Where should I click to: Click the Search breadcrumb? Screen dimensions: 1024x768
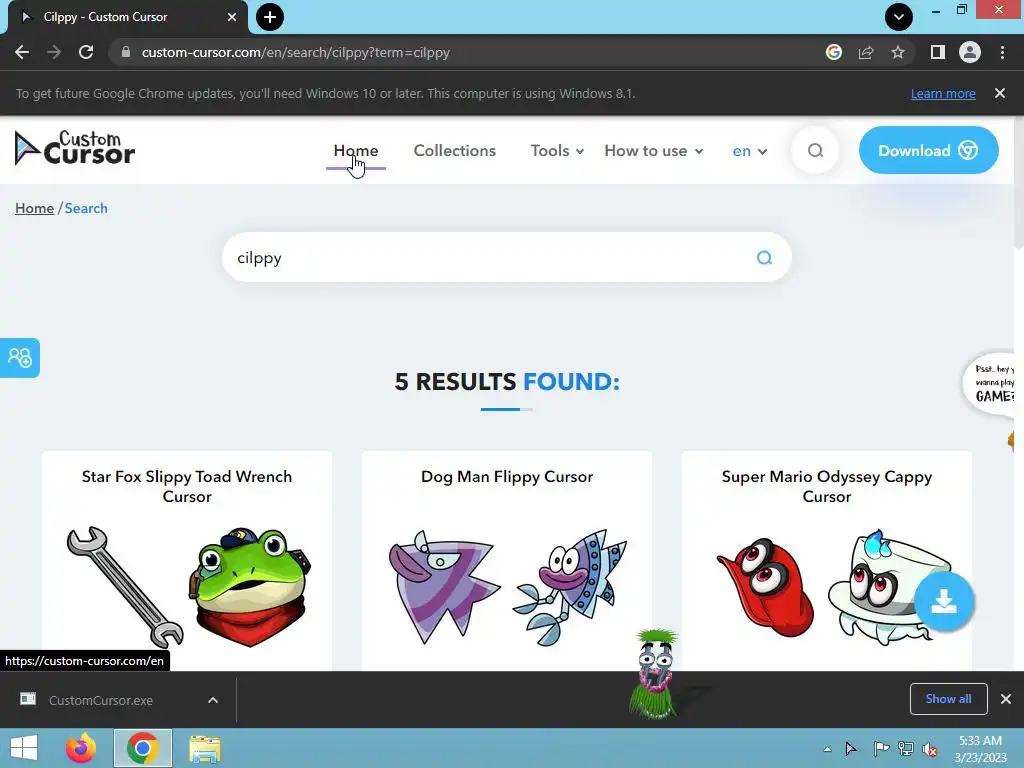coord(86,208)
